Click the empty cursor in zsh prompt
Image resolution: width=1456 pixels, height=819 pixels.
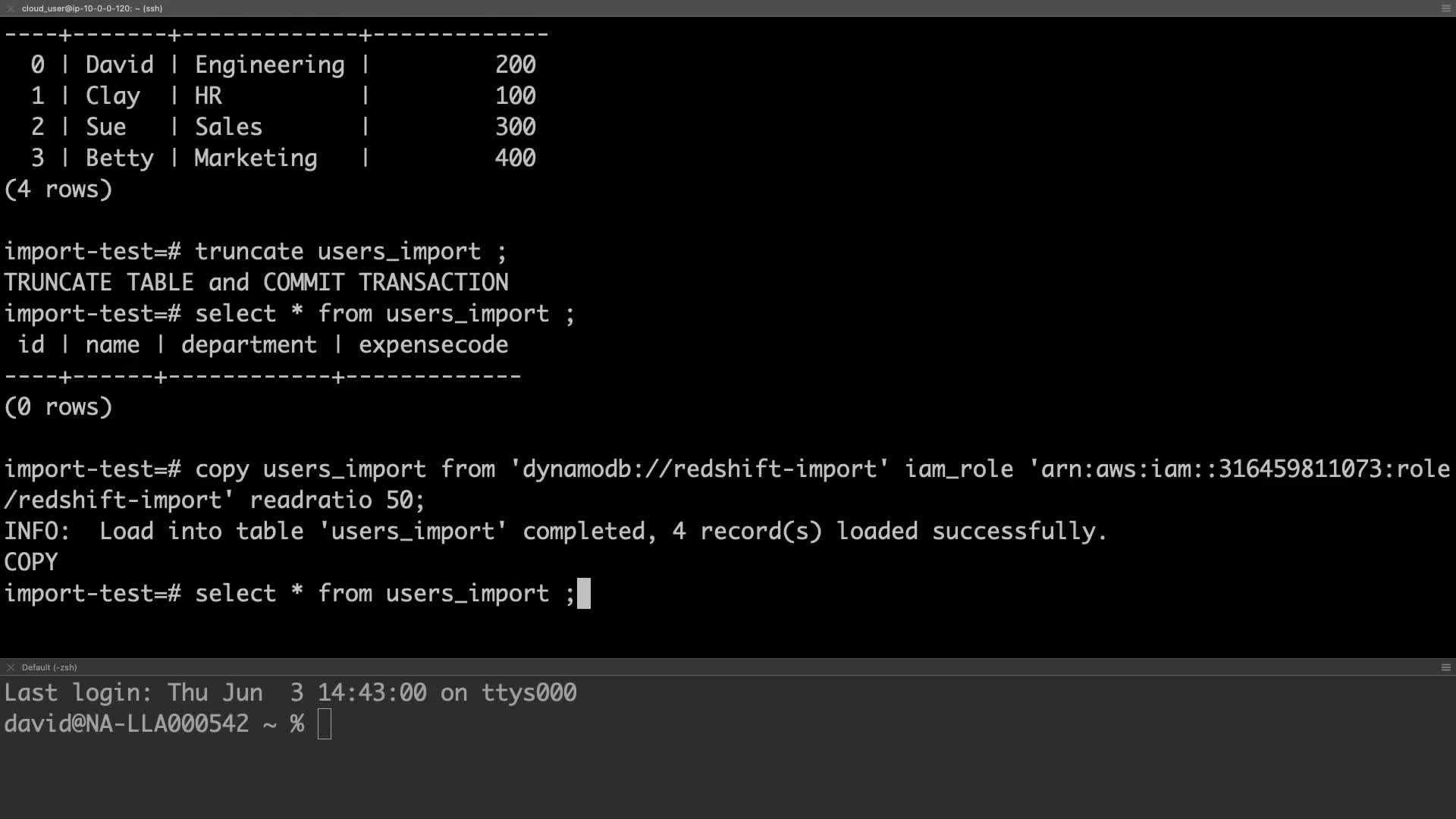tap(325, 724)
